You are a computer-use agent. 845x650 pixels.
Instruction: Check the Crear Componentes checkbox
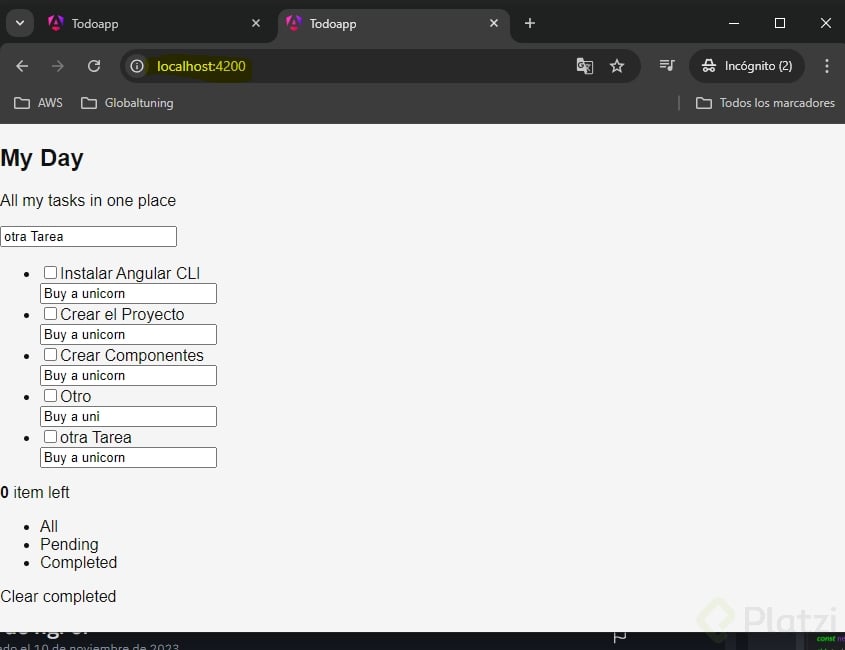50,354
